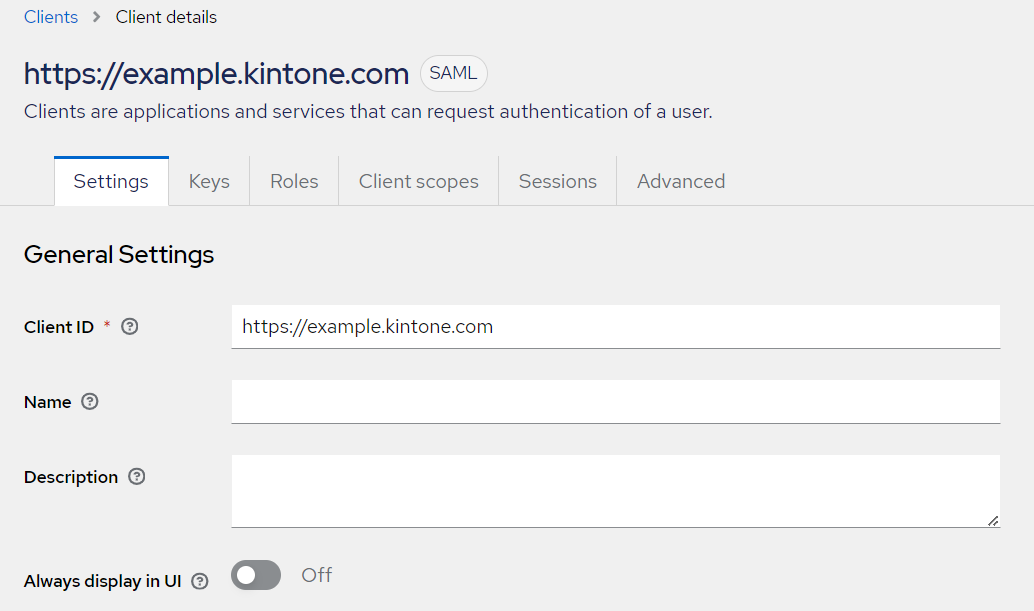The width and height of the screenshot is (1034, 611).
Task: Switch to the Keys tab
Action: click(x=209, y=181)
